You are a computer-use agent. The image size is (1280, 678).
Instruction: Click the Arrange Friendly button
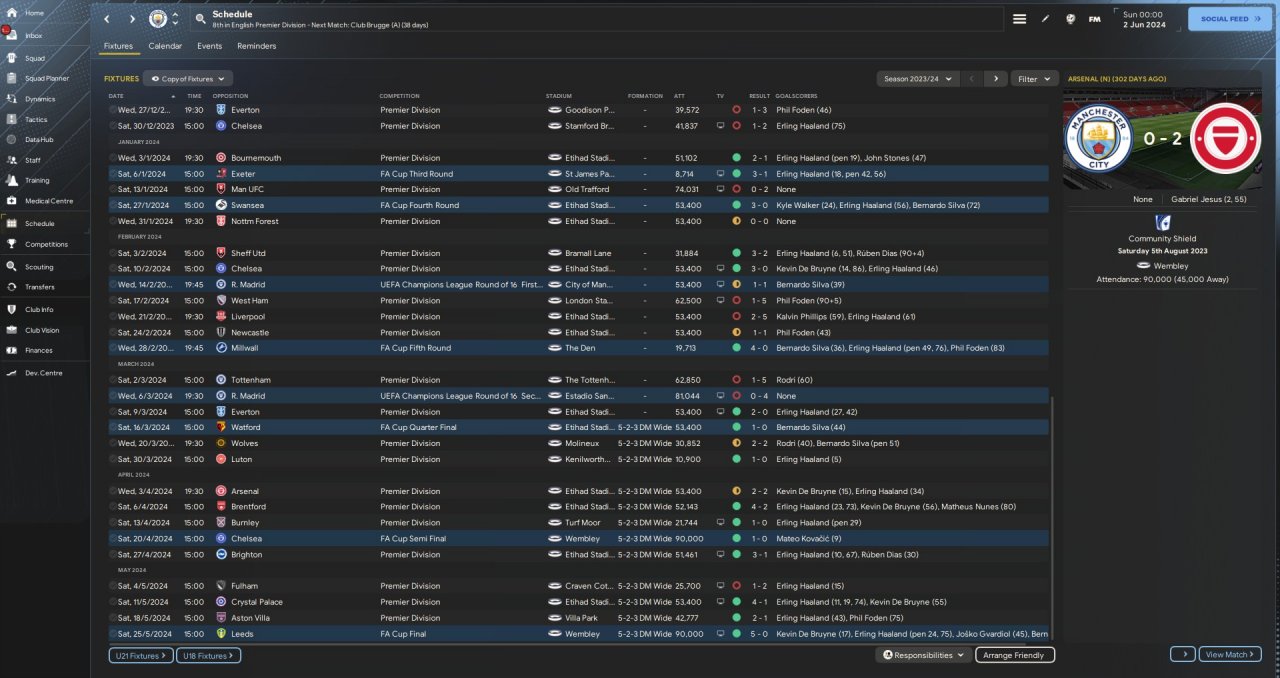click(1013, 655)
